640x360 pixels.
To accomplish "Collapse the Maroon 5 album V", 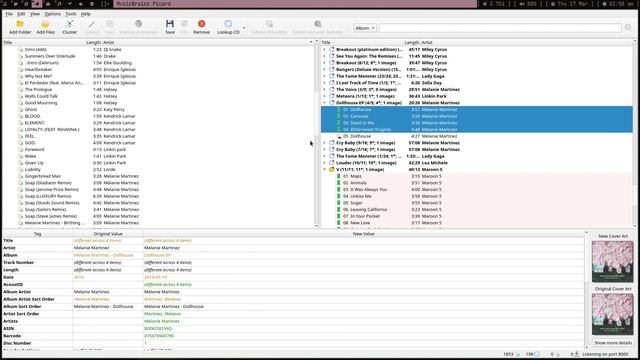I will 324,169.
